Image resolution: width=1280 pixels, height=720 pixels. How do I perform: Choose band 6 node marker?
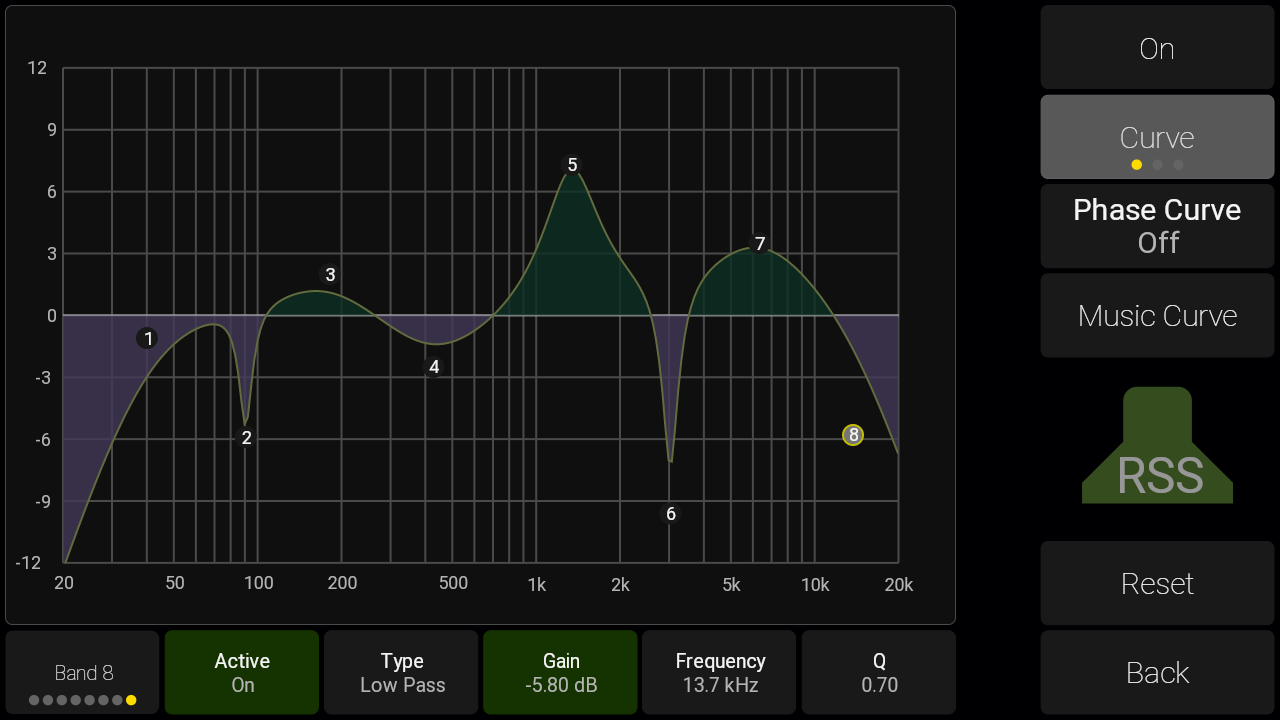(x=671, y=514)
